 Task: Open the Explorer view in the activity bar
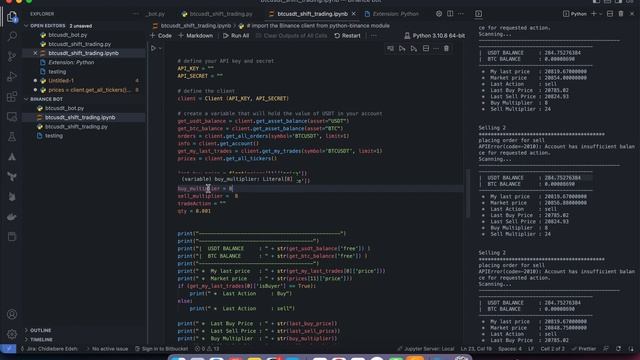pos(12,17)
